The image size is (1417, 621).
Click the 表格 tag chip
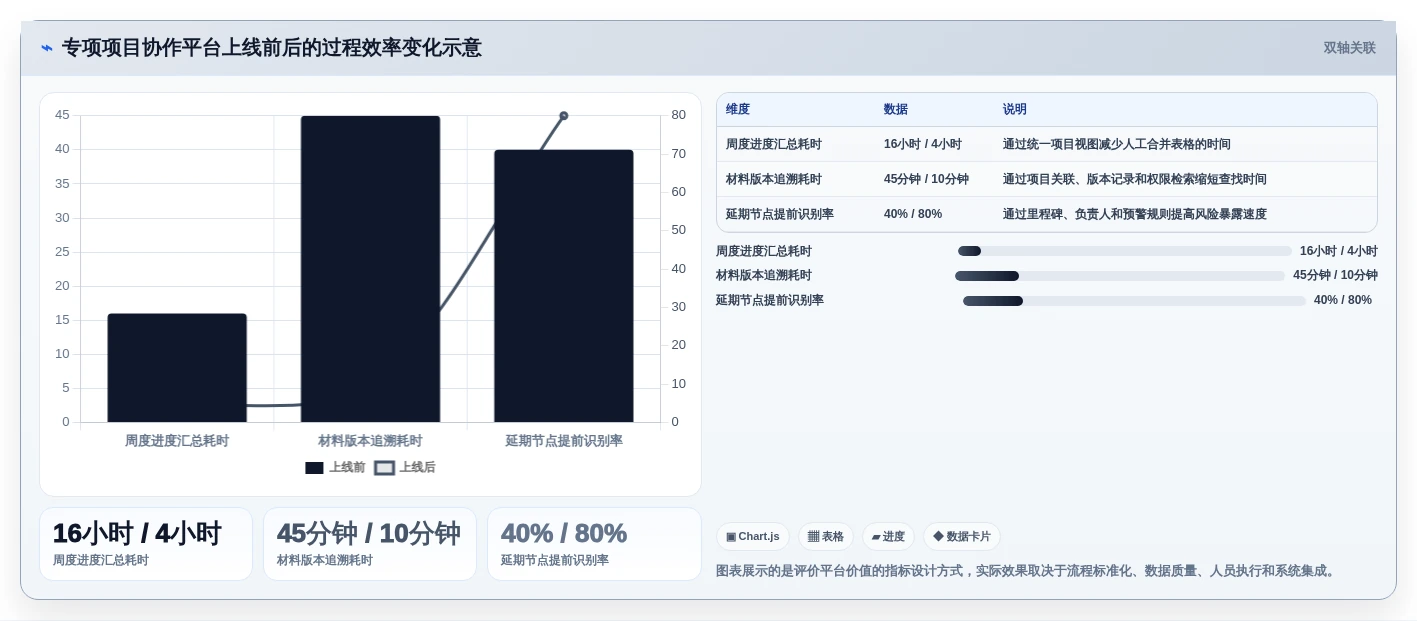pos(826,537)
